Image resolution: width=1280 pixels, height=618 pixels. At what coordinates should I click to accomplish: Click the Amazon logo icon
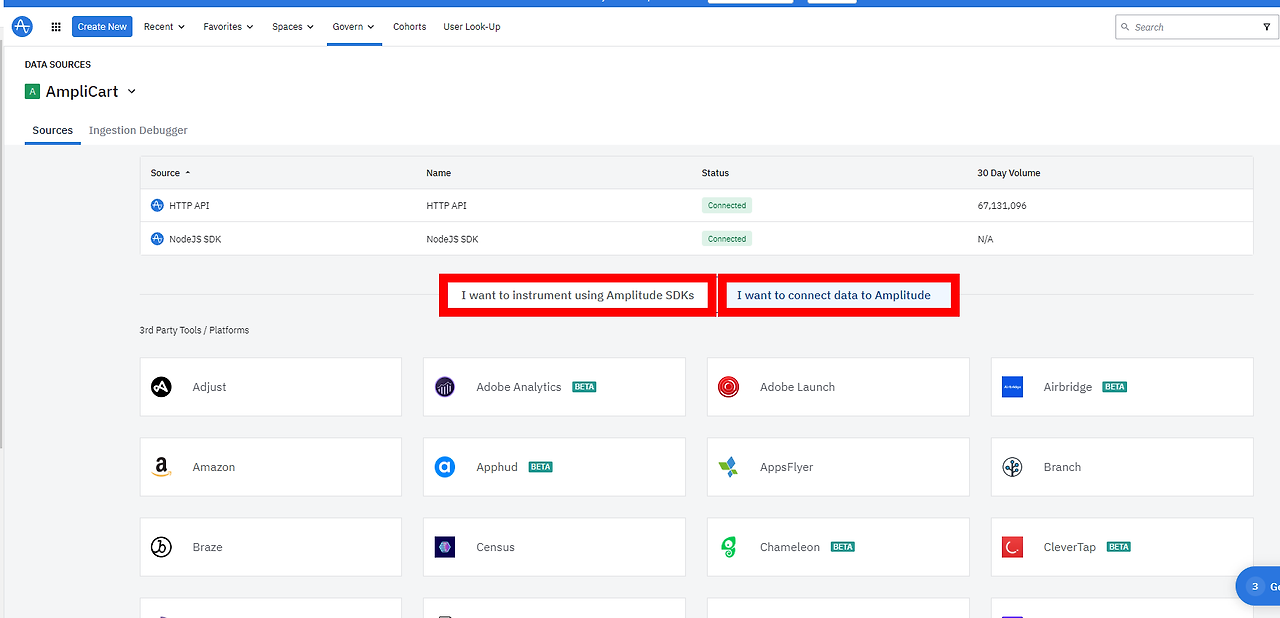161,467
